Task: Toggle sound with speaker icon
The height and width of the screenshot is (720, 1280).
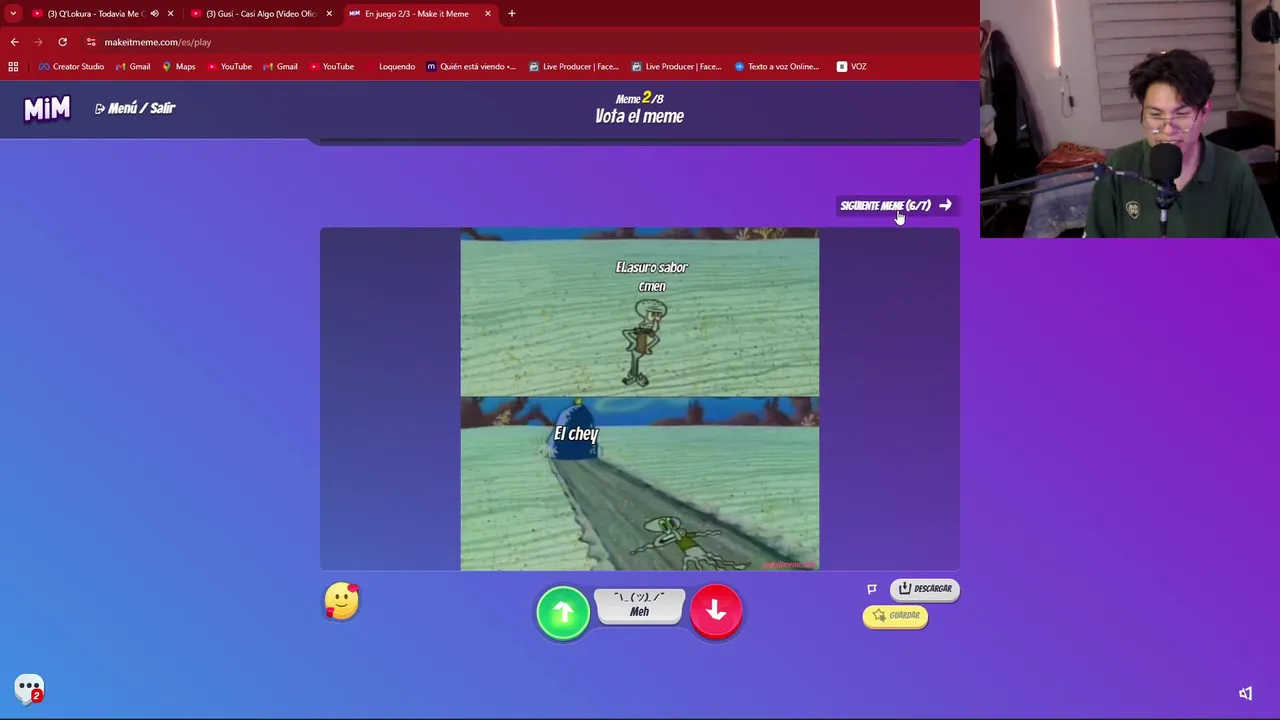Action: [1245, 693]
